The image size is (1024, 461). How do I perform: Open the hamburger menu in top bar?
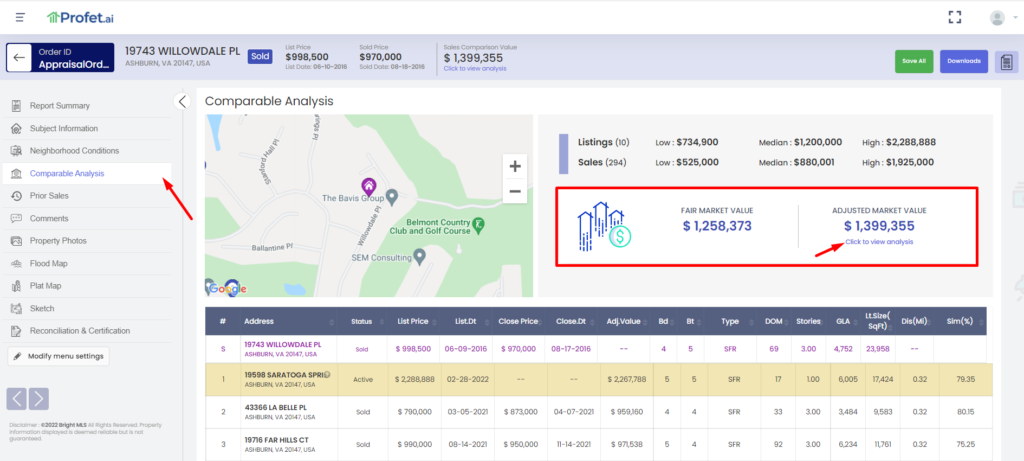click(20, 17)
